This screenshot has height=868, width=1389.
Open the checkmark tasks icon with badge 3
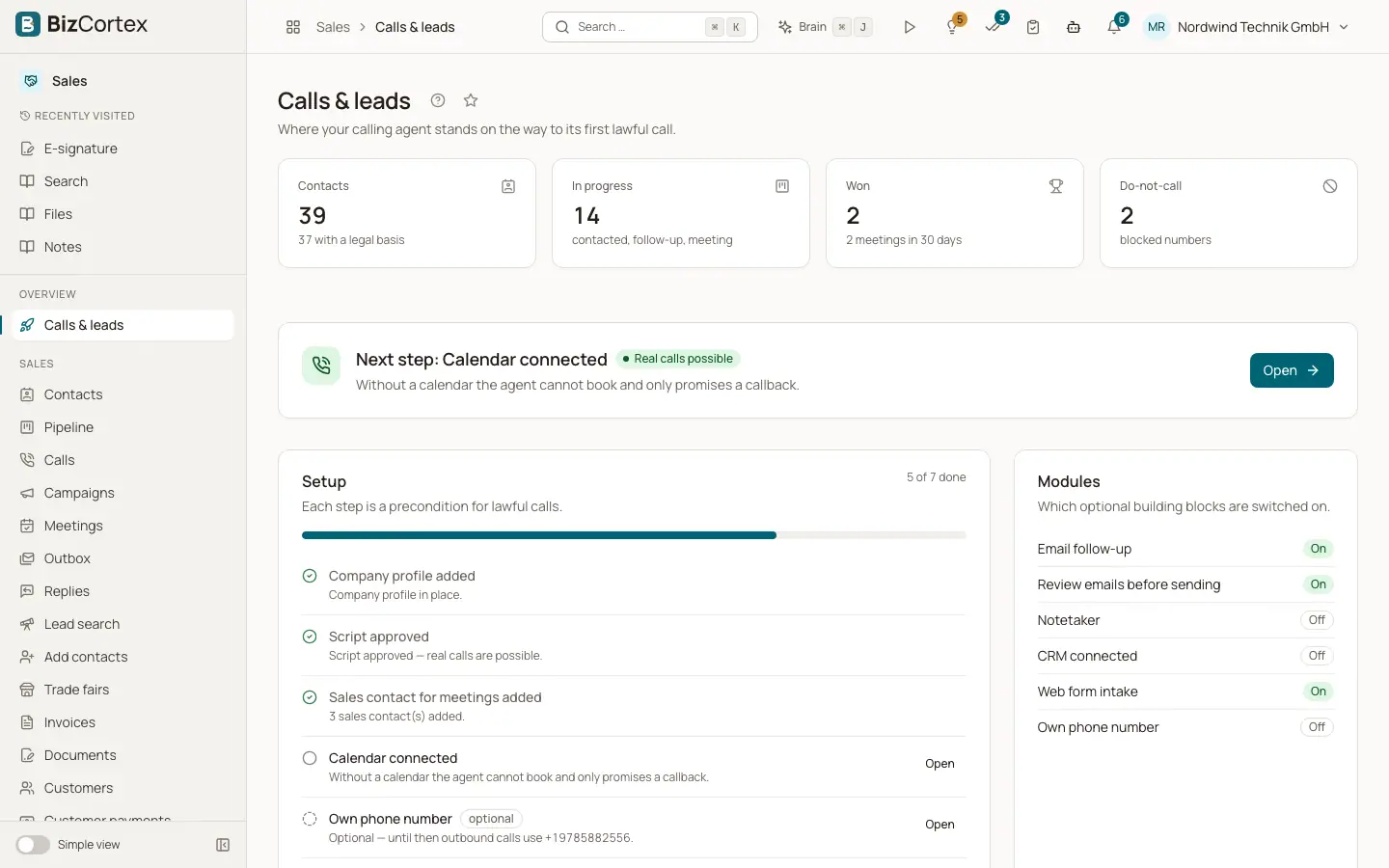[994, 27]
